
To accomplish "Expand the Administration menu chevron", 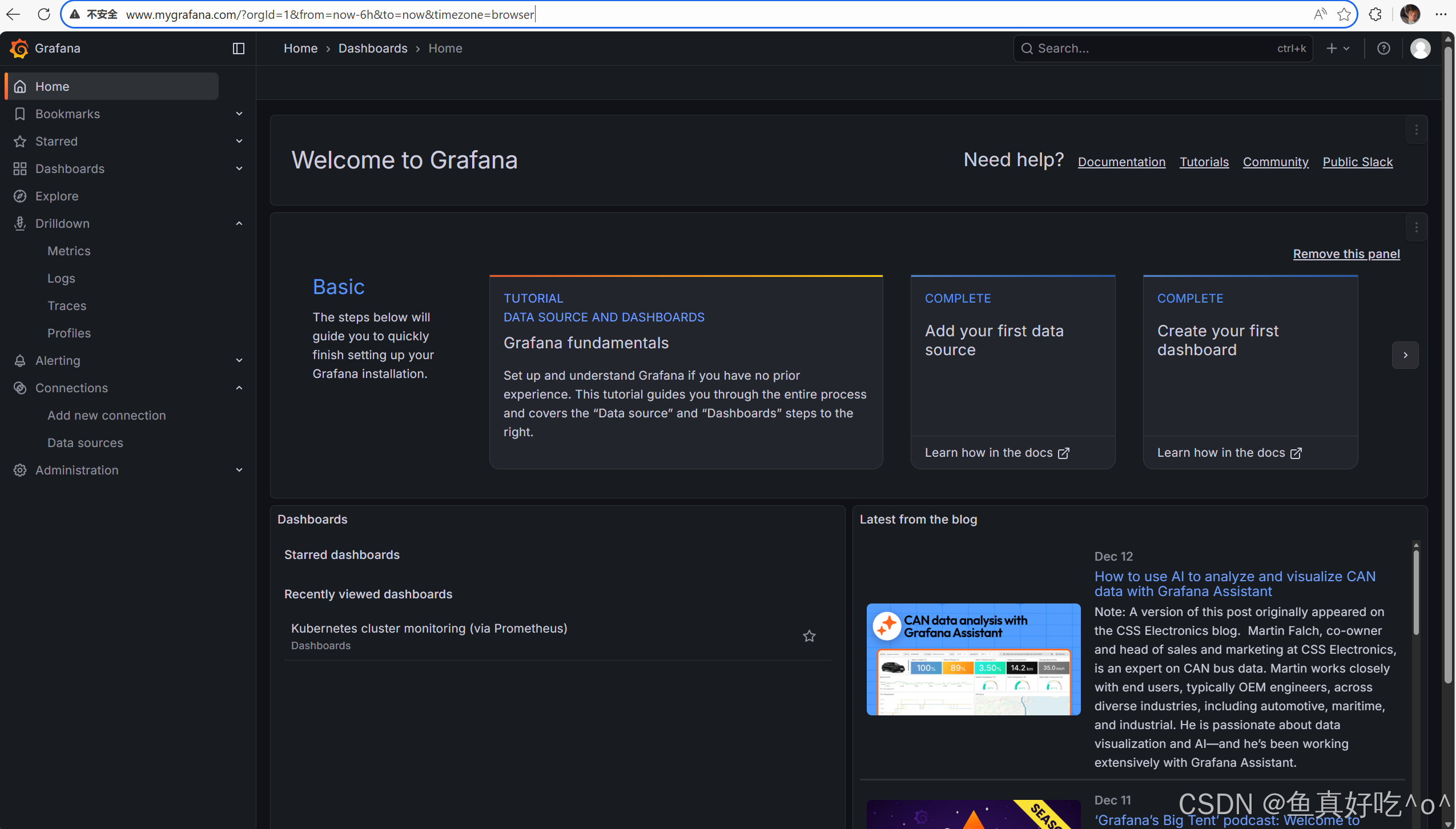I will coord(239,470).
